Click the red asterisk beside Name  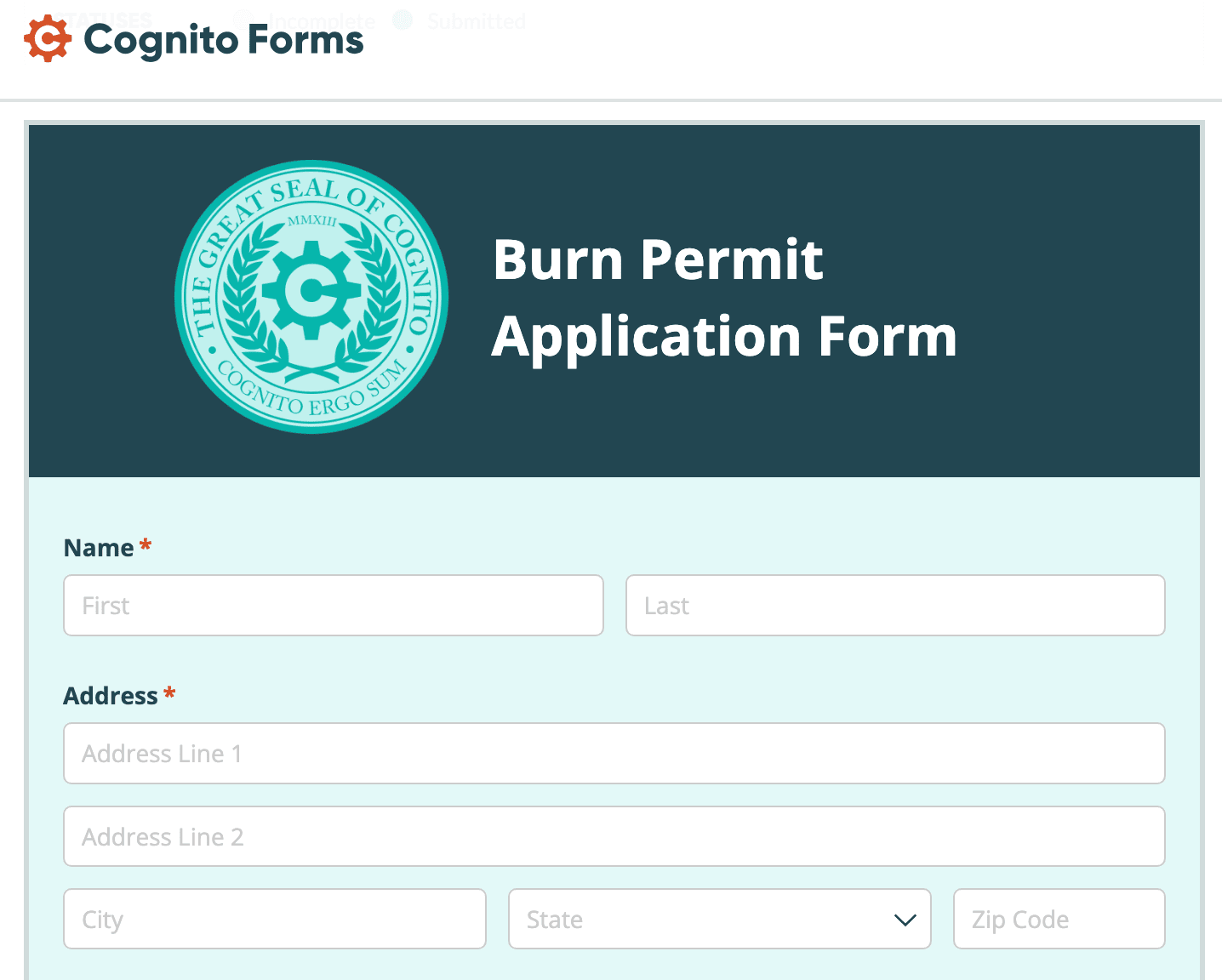(146, 545)
